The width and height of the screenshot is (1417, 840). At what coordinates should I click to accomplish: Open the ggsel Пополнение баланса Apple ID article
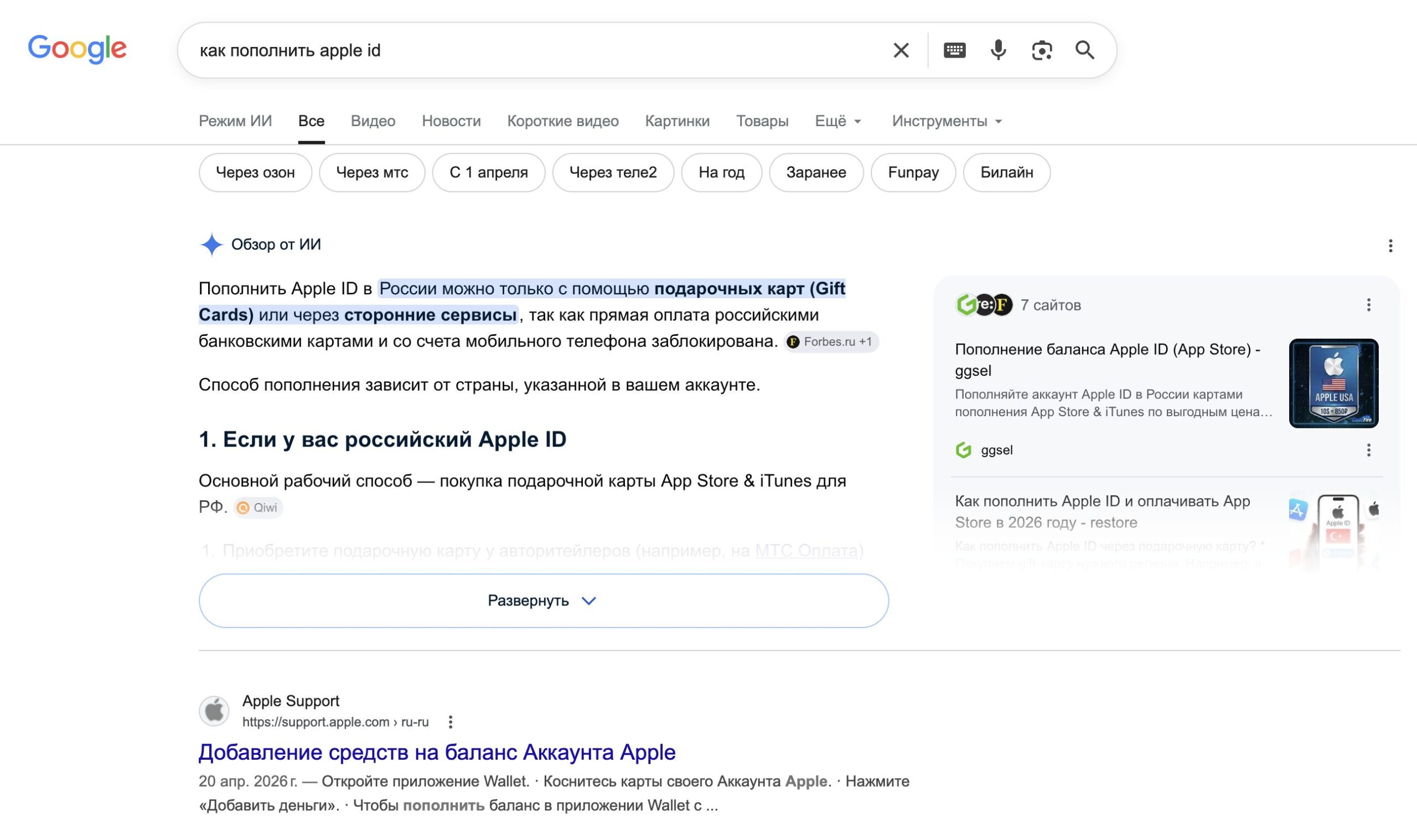coord(1108,360)
